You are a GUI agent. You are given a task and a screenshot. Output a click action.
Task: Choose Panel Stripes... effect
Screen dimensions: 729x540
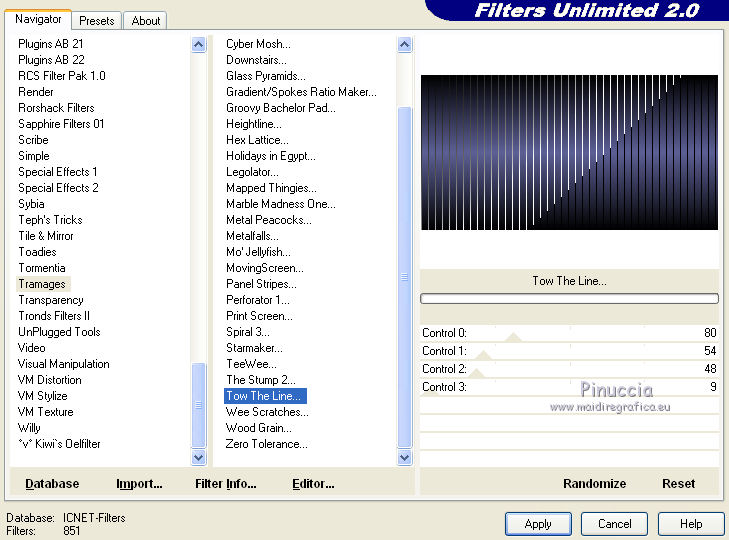coord(261,284)
